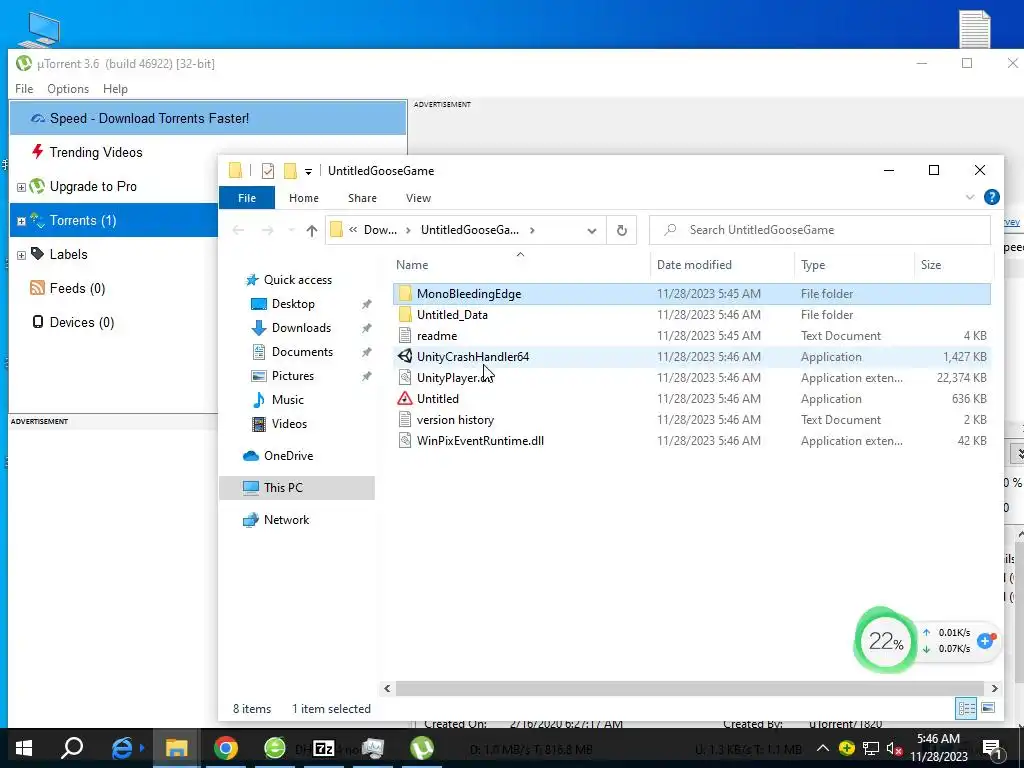Sort files by Type column header
Viewport: 1024px width, 768px height.
[x=854, y=264]
